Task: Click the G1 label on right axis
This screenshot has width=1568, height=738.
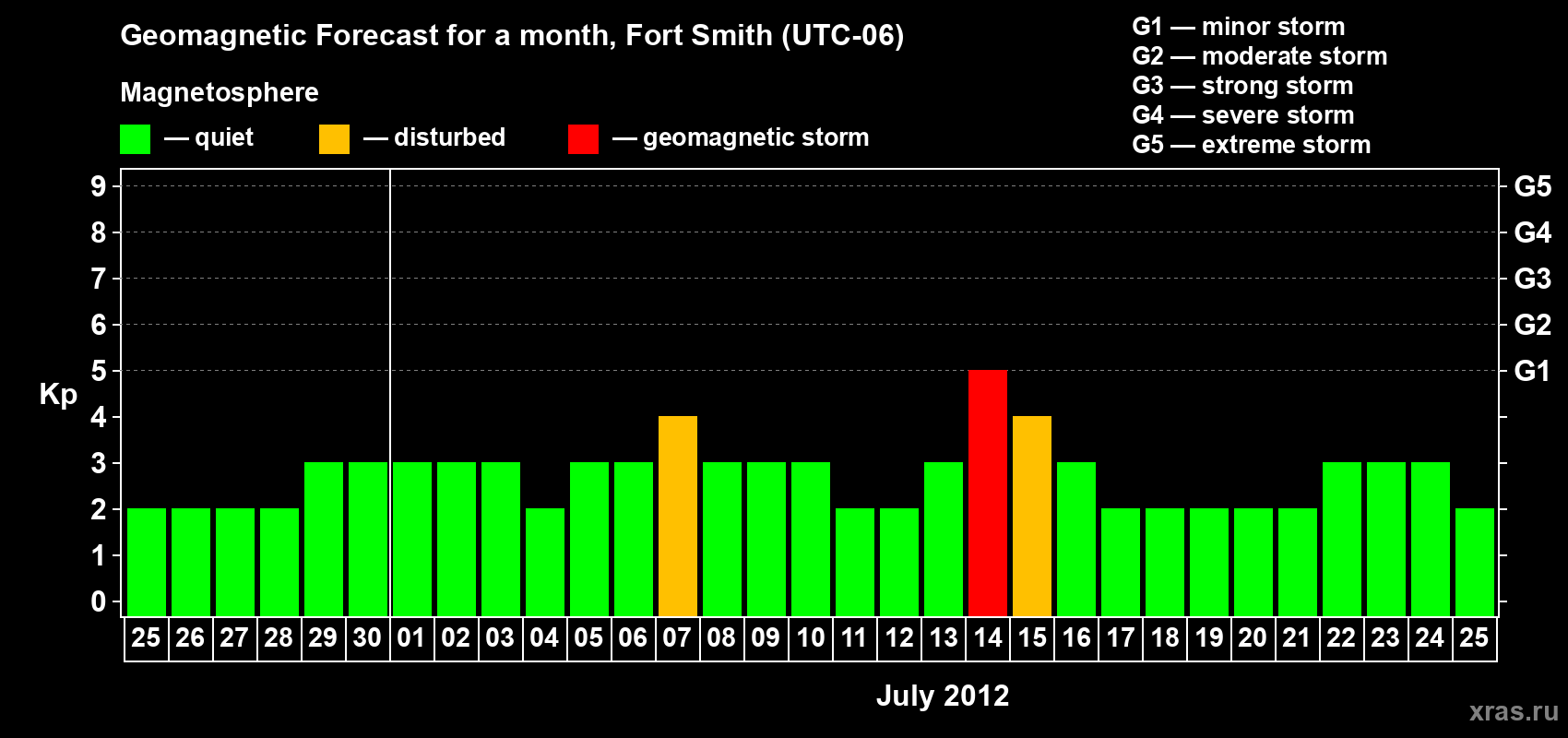Action: click(1532, 371)
